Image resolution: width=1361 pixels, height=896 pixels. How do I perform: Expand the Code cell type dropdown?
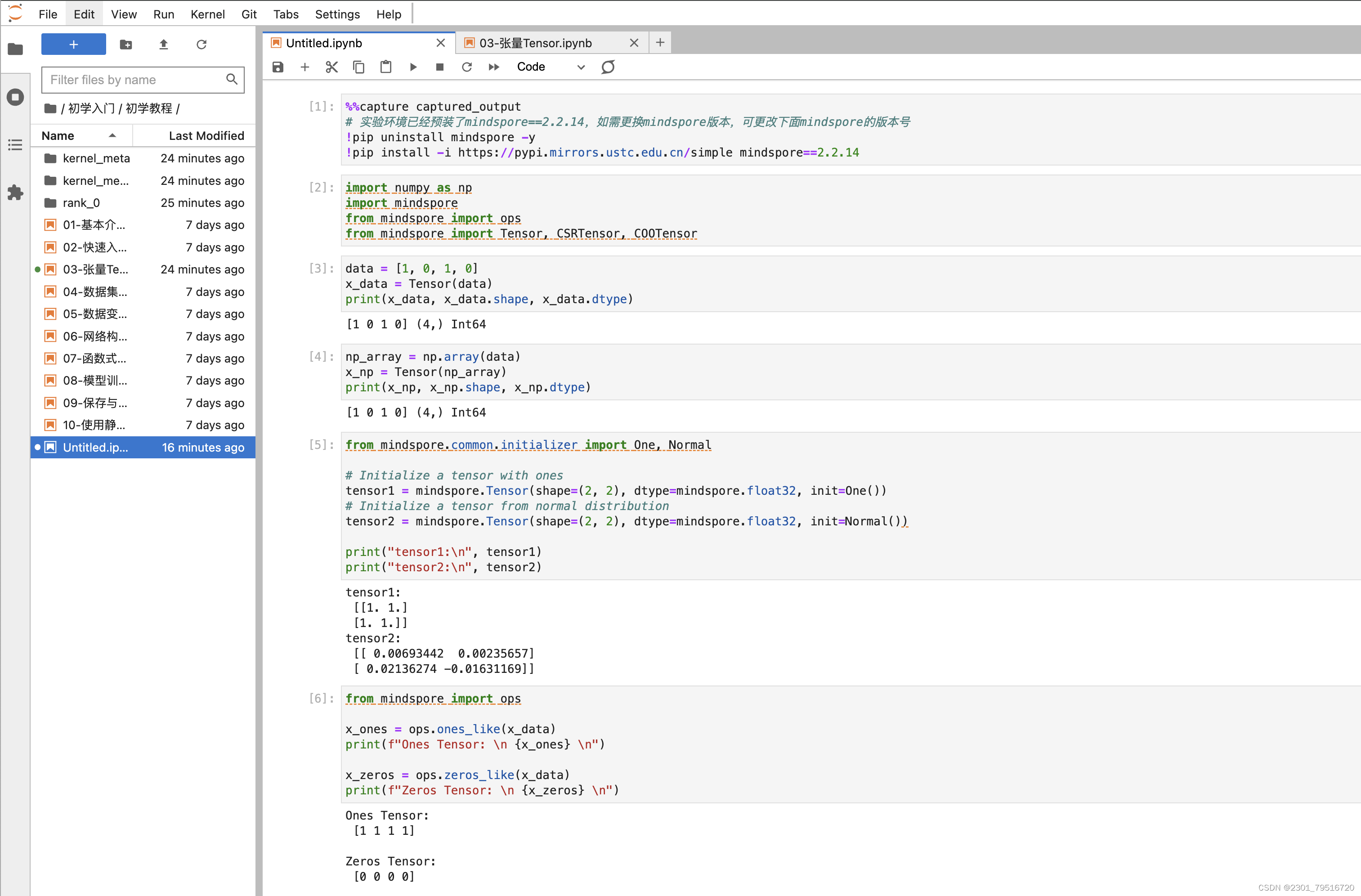click(x=550, y=67)
